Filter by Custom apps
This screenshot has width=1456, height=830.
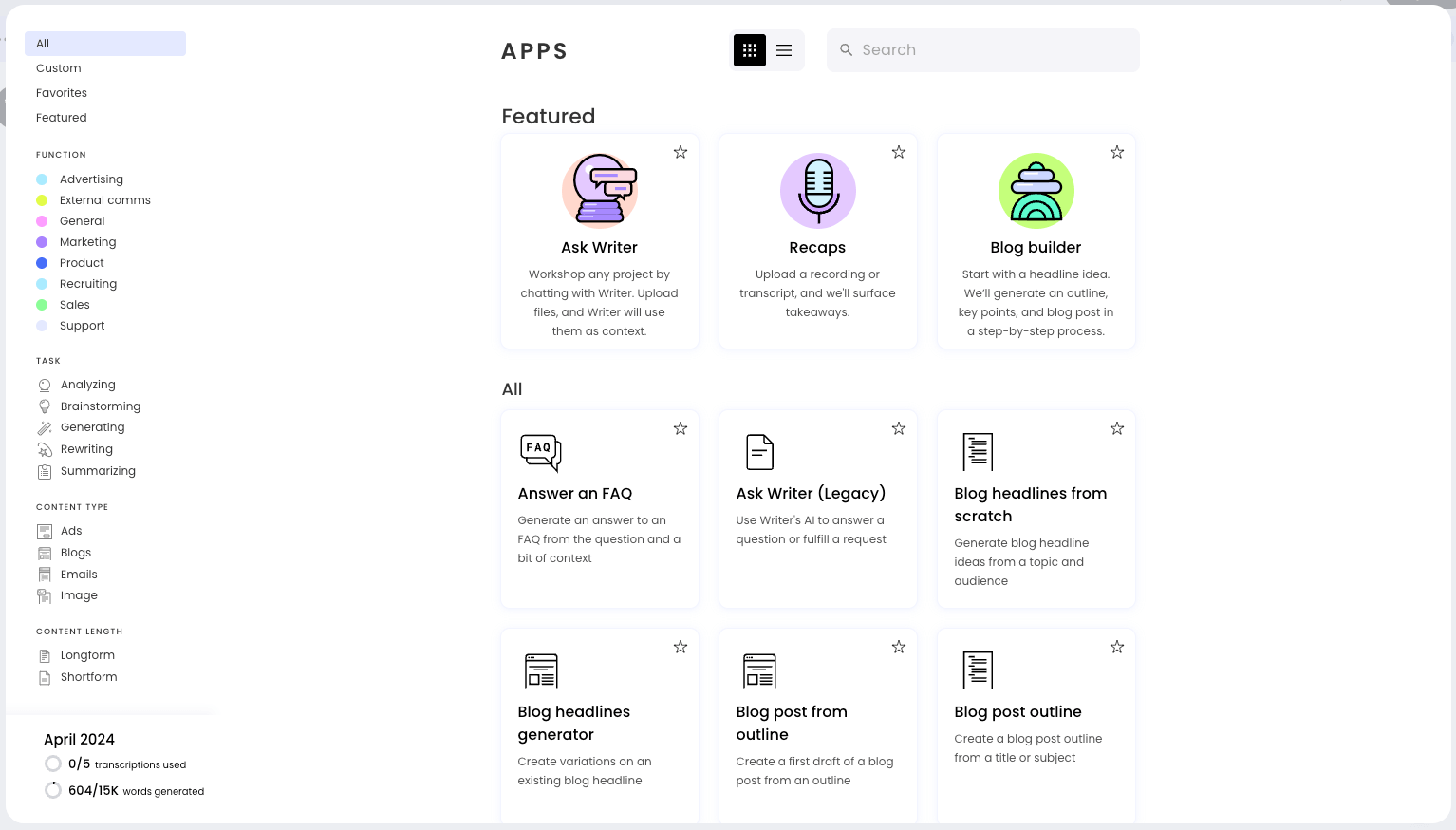59,68
